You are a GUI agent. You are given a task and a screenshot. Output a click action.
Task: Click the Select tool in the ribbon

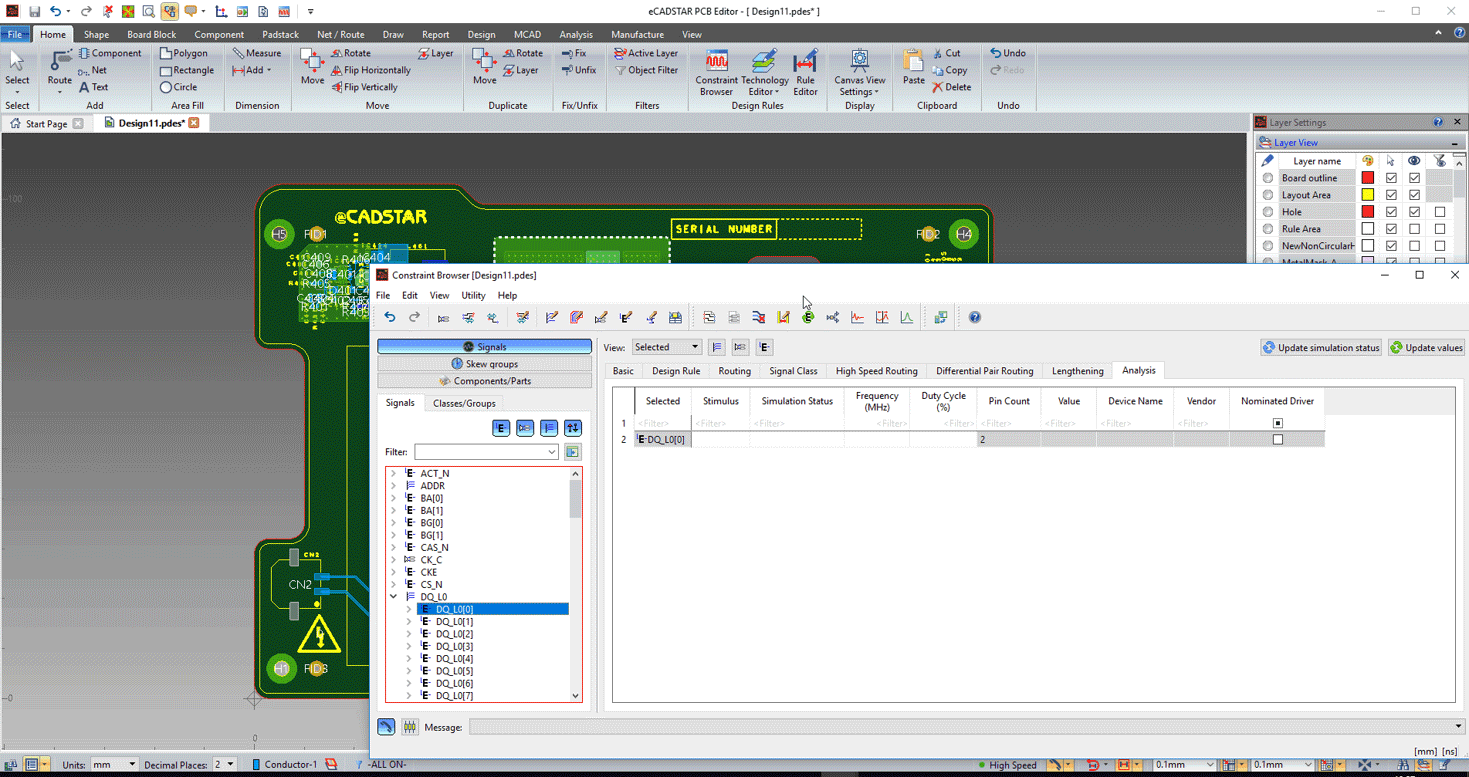click(x=17, y=69)
